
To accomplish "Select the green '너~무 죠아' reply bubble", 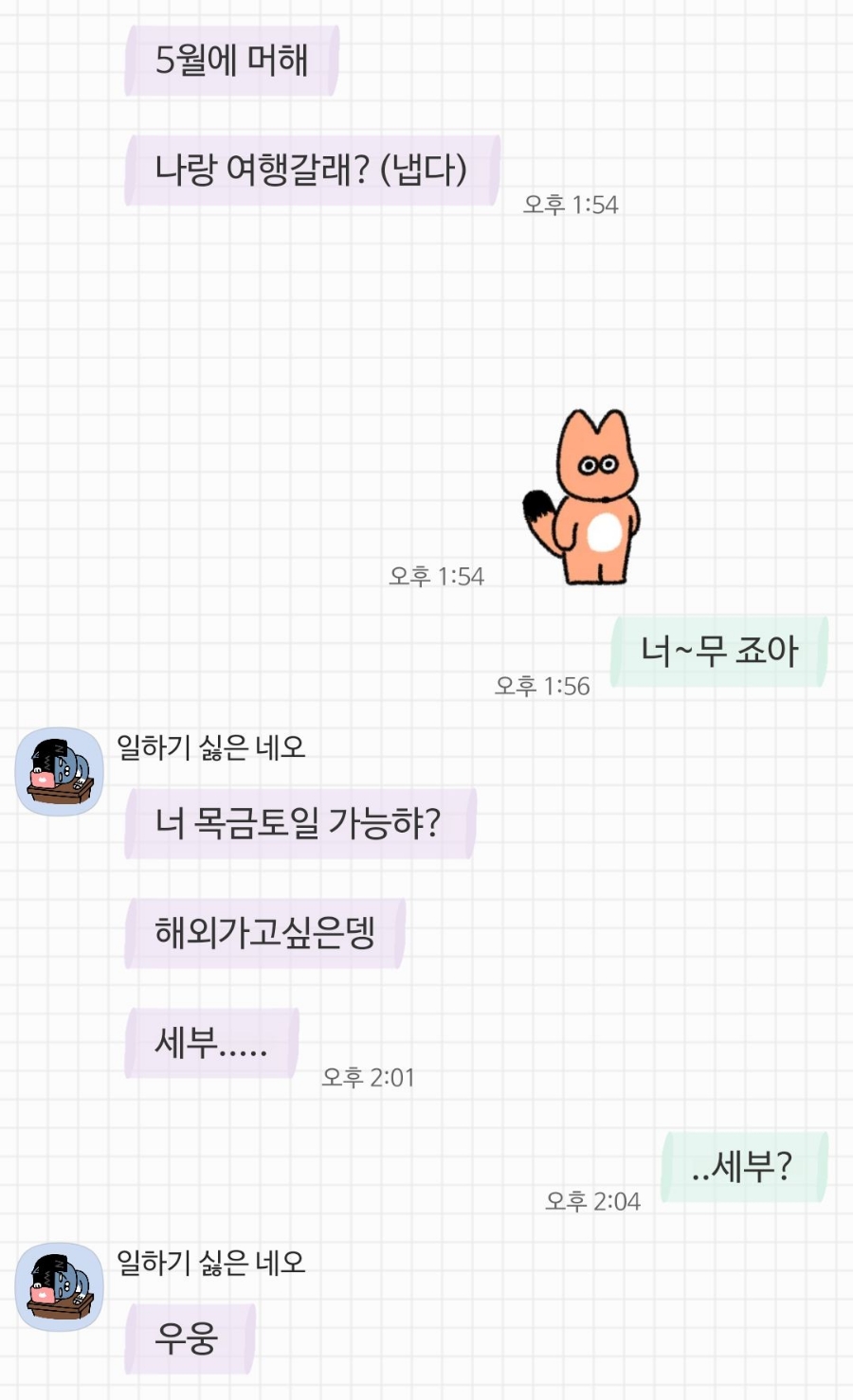I will (x=719, y=651).
